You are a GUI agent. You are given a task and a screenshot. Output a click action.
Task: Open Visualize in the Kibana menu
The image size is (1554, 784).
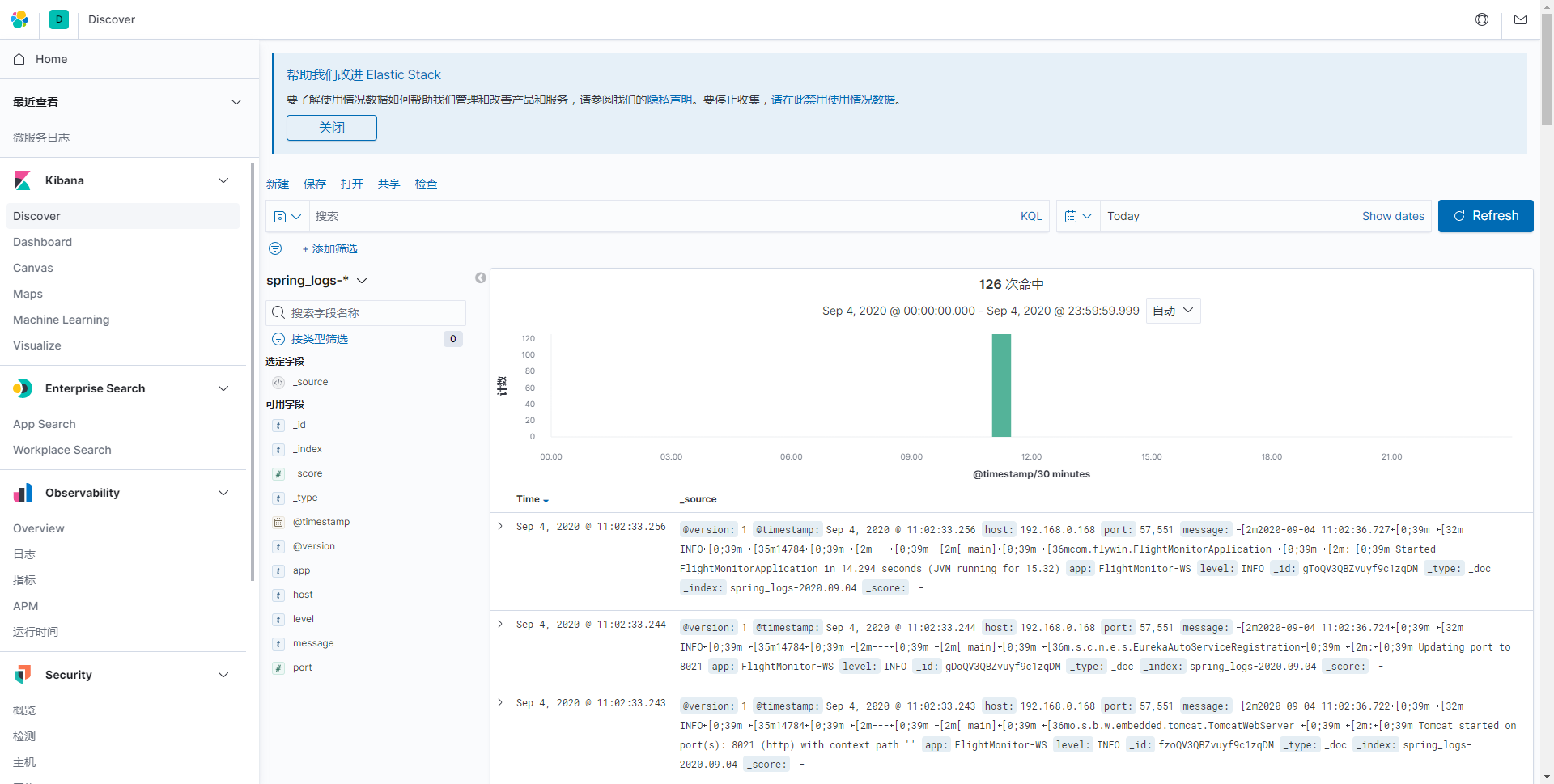pyautogui.click(x=36, y=345)
